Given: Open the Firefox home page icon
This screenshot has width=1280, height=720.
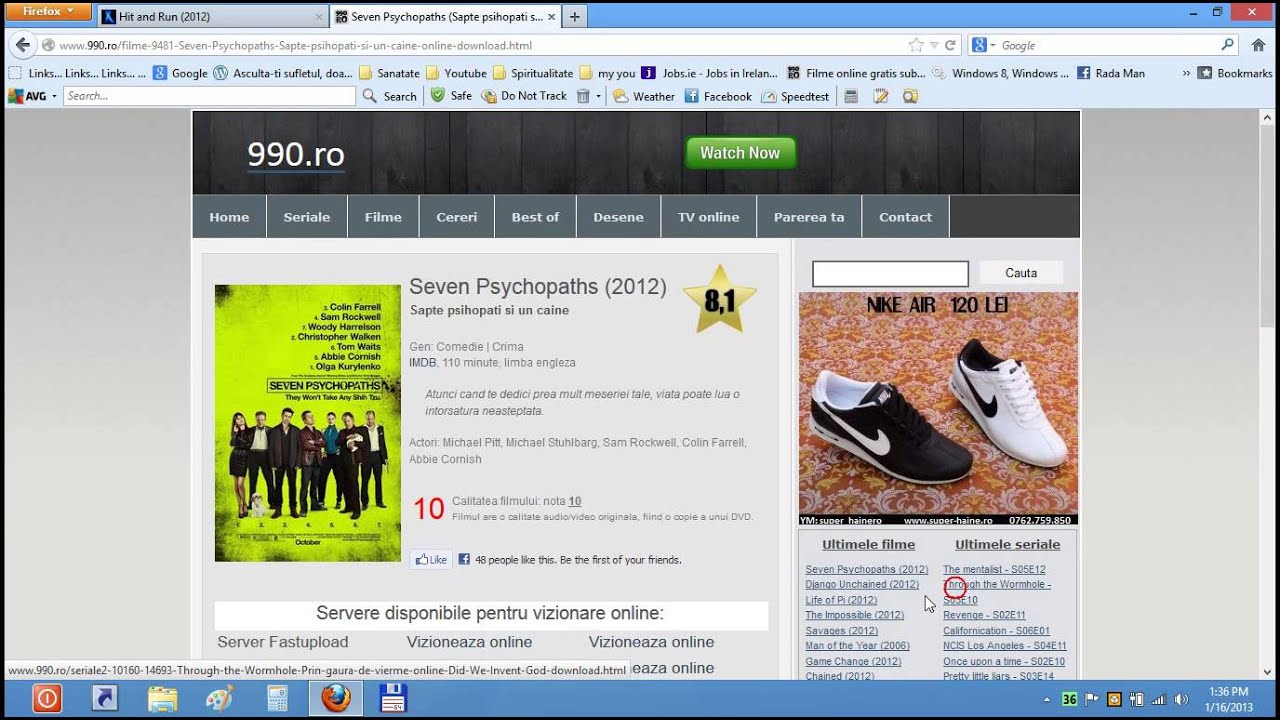Looking at the screenshot, I should click(x=1258, y=45).
